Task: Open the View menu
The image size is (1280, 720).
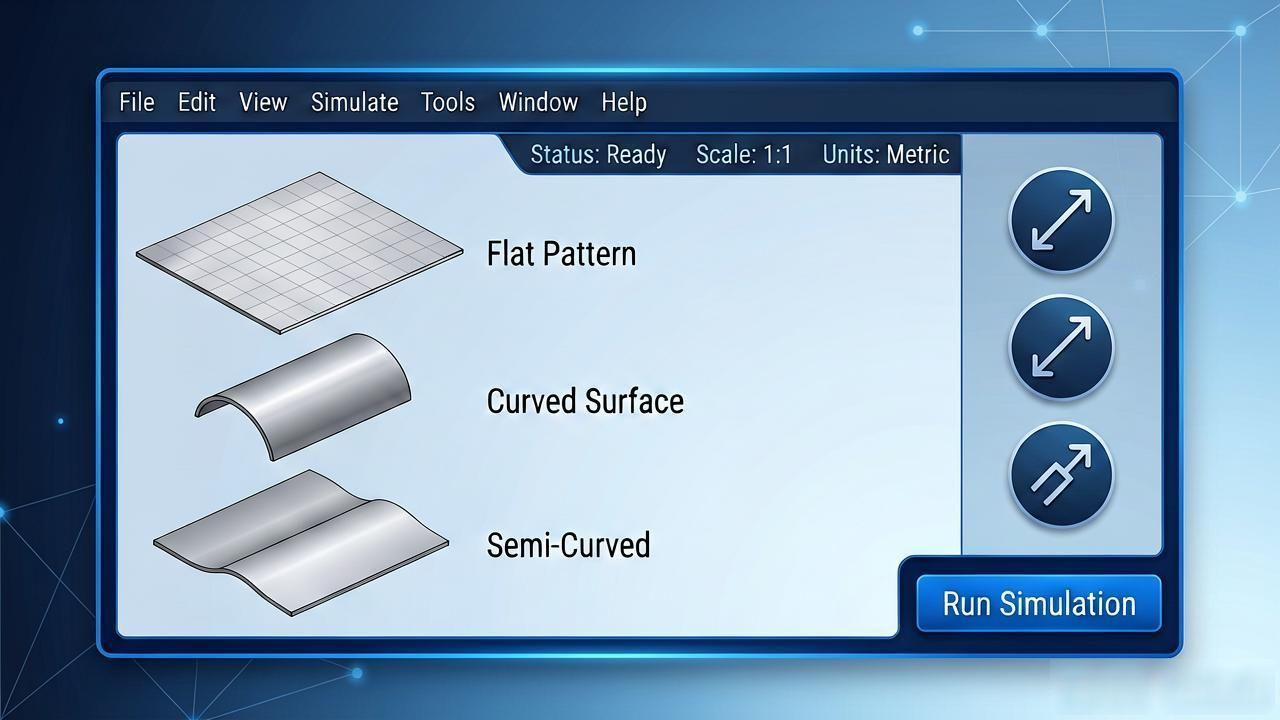Action: point(263,102)
